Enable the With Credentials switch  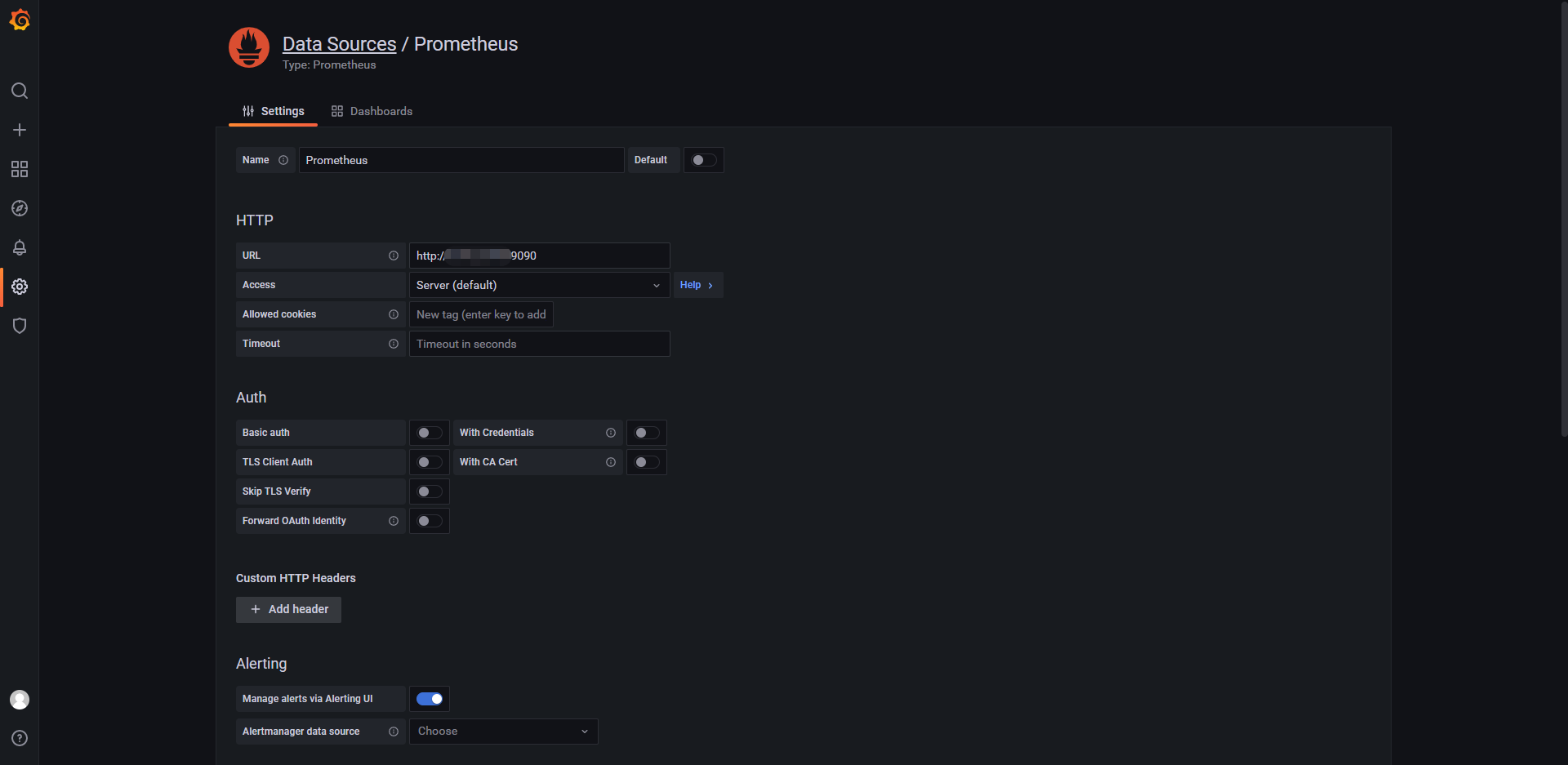[x=647, y=433]
